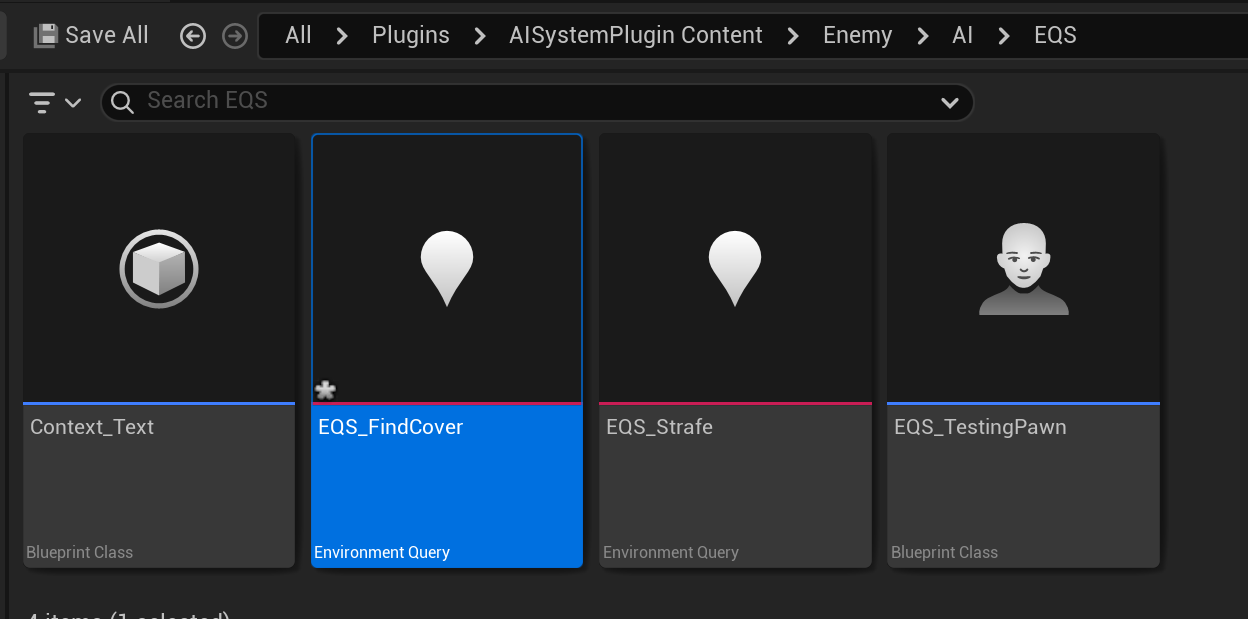
Task: Click the EQS_Strafe asset name
Action: click(x=660, y=427)
